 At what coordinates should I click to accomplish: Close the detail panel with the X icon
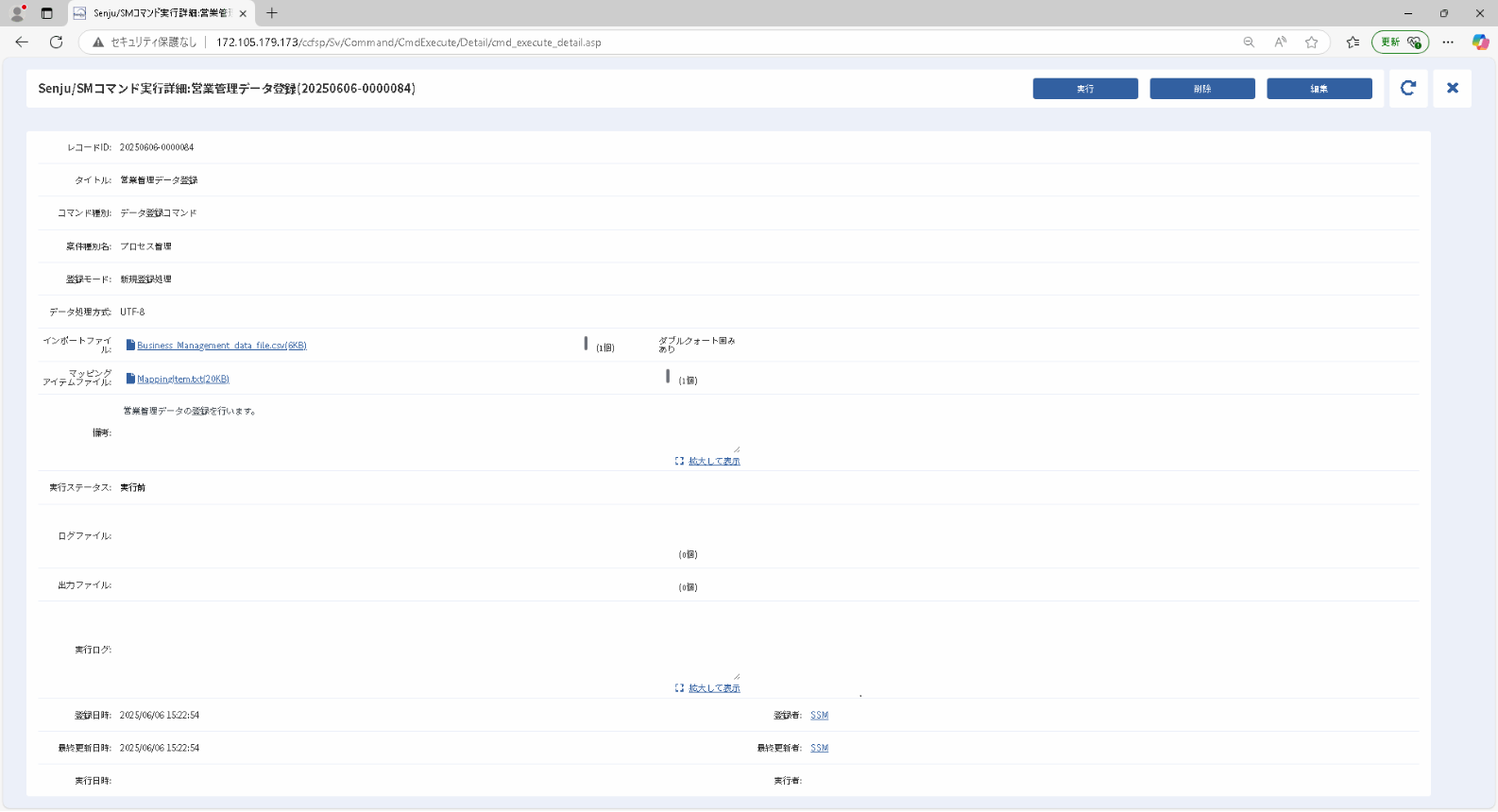tap(1453, 88)
